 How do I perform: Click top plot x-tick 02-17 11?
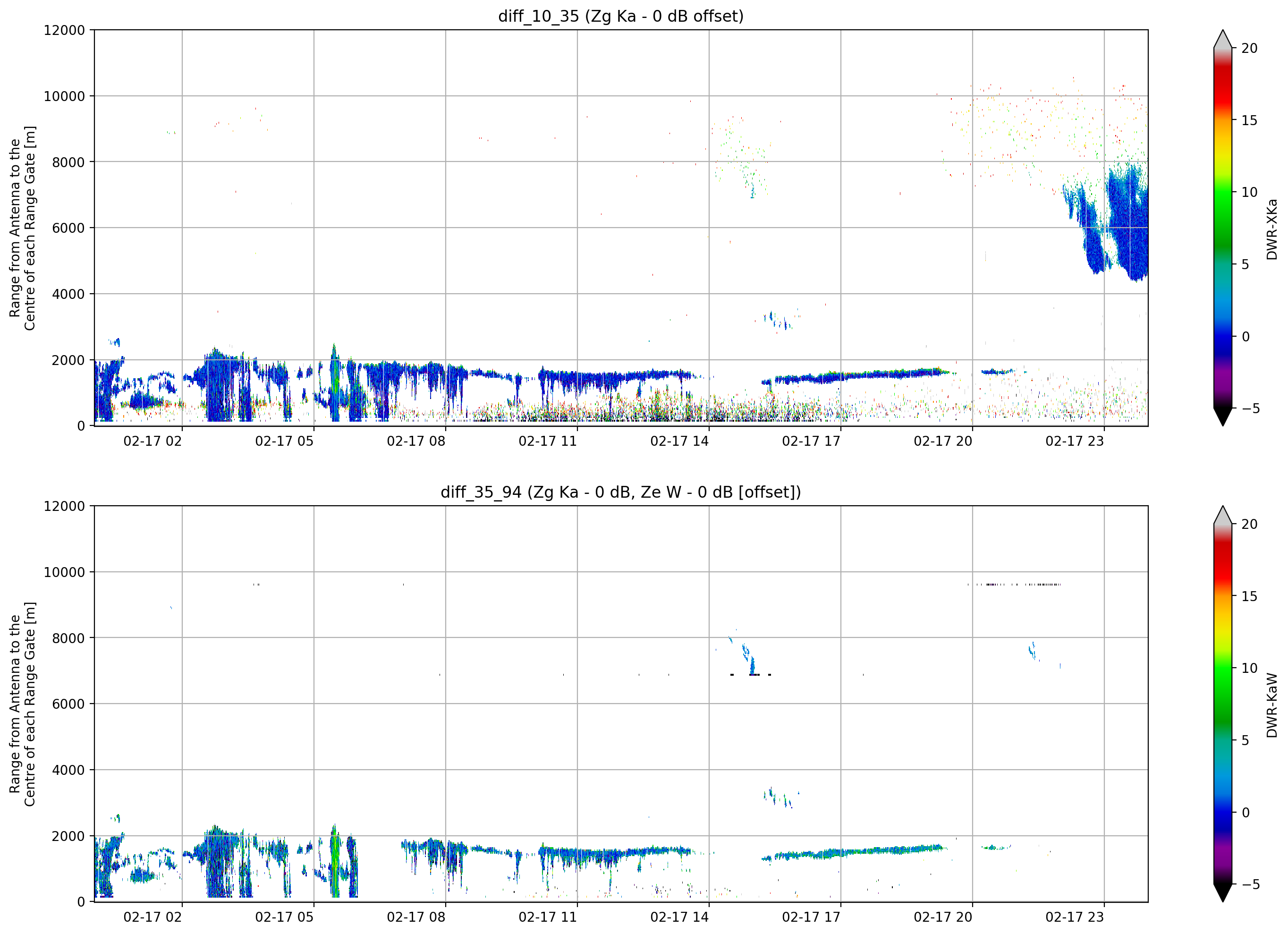pos(548,442)
